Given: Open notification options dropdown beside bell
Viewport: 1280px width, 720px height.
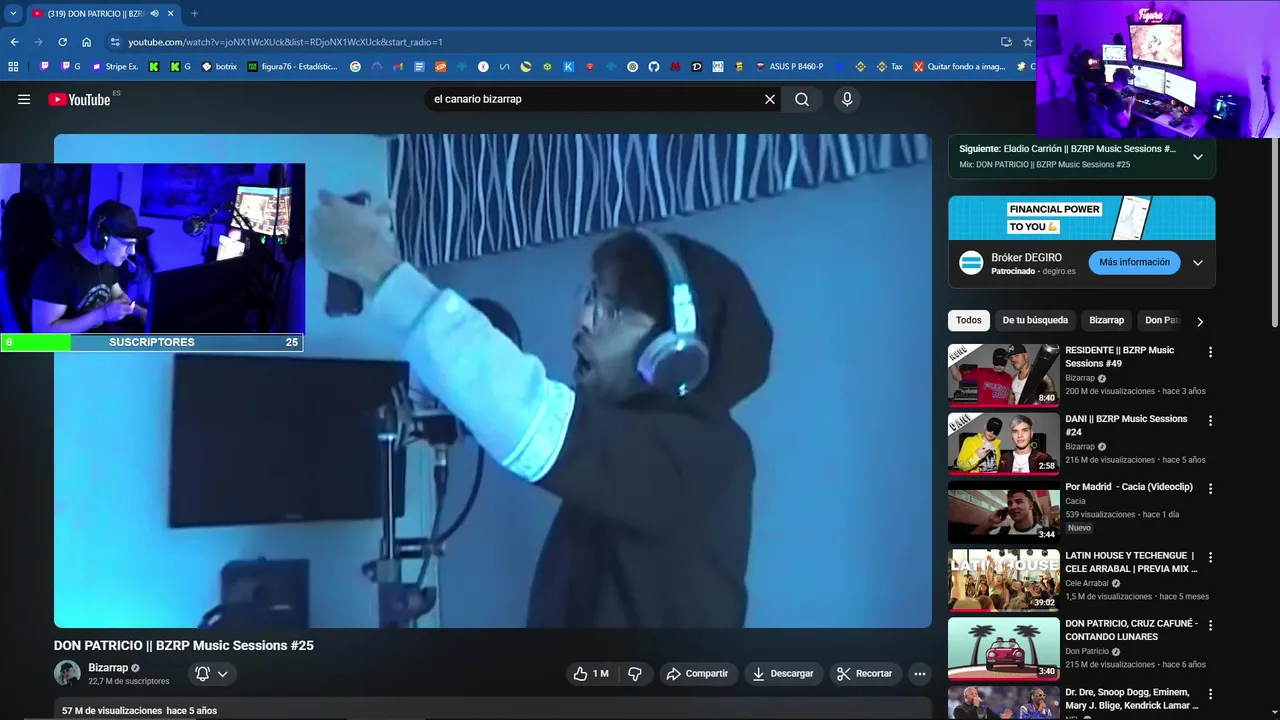Looking at the screenshot, I should pyautogui.click(x=223, y=674).
